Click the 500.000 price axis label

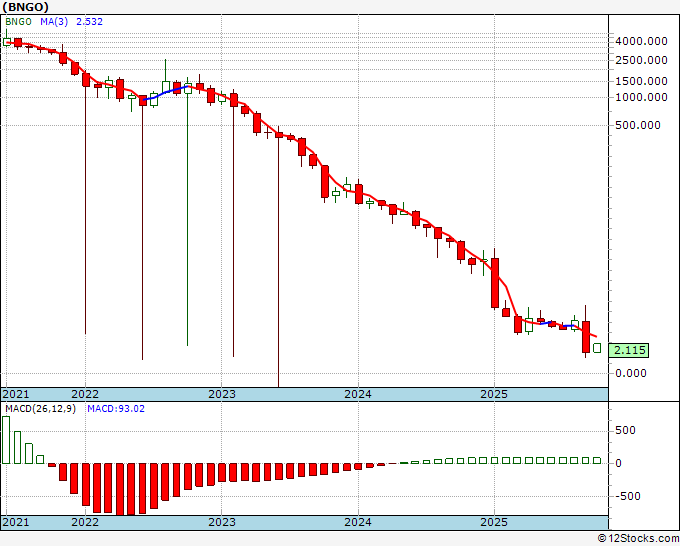pos(638,125)
